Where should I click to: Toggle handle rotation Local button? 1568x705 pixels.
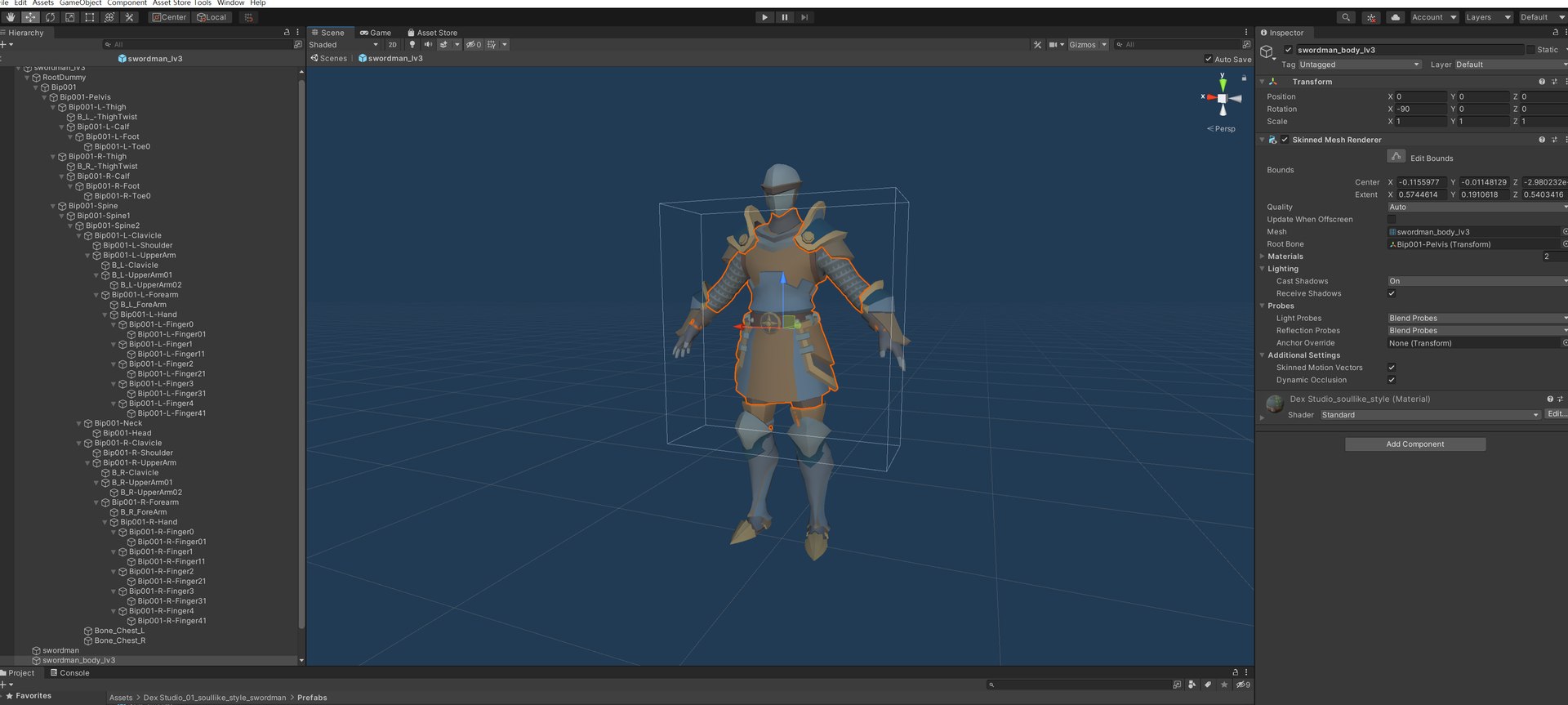click(212, 17)
